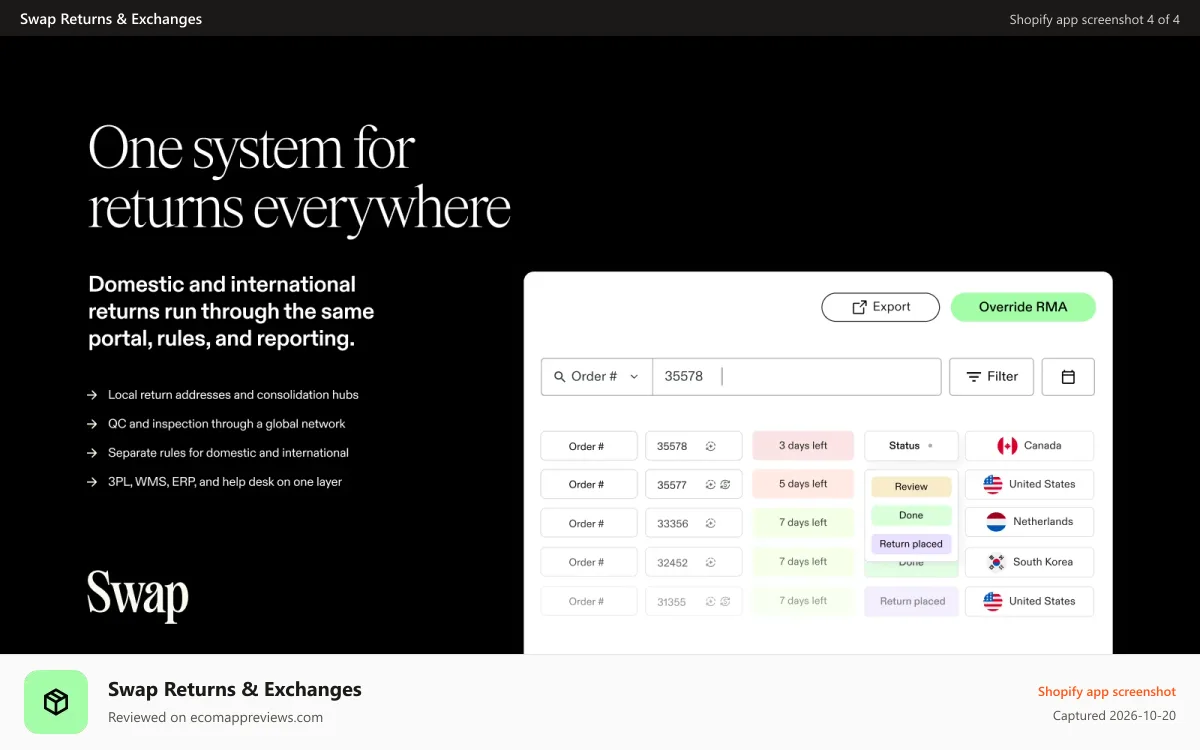Click the exchange icon next to order 35577
Viewport: 1200px width, 750px height.
(711, 484)
